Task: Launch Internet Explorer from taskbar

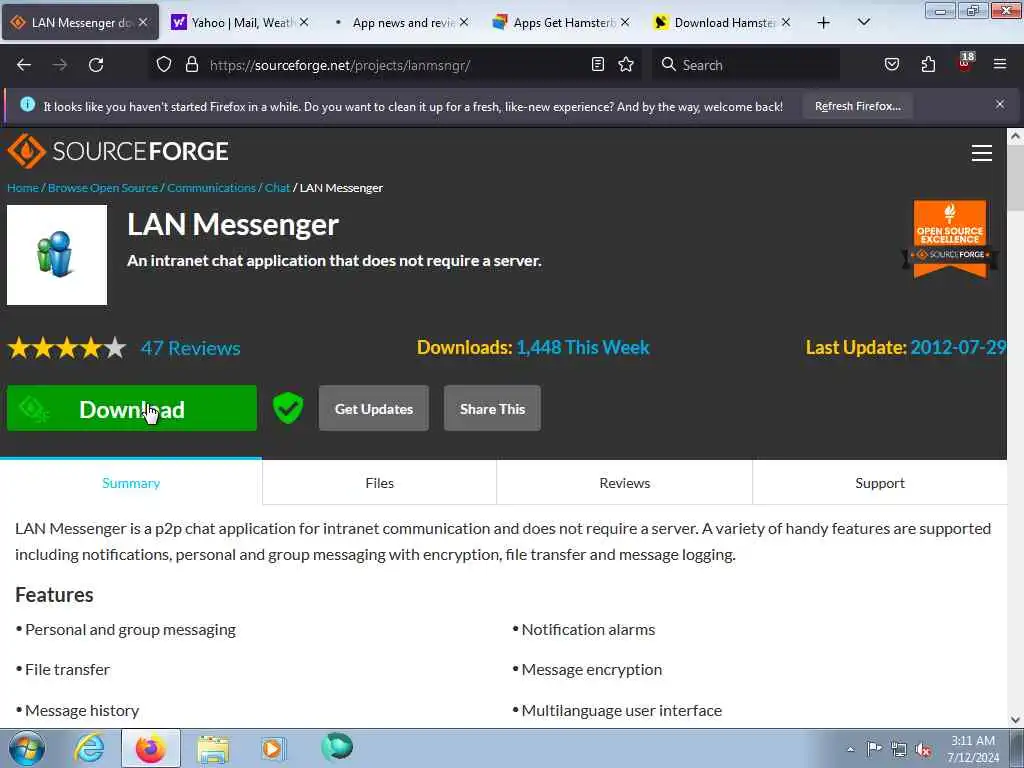Action: [x=89, y=748]
